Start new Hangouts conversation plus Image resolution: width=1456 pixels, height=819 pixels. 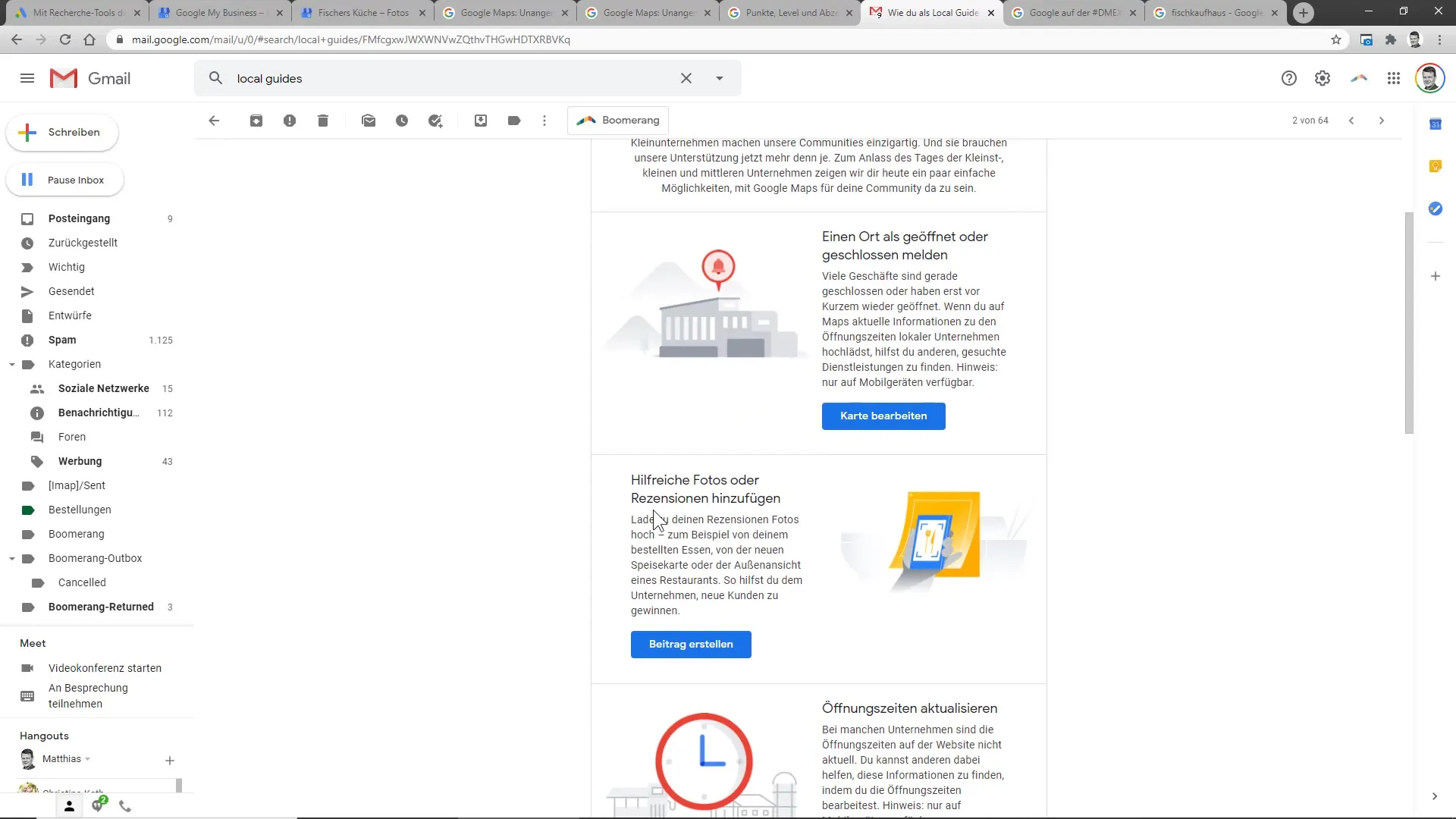click(170, 761)
